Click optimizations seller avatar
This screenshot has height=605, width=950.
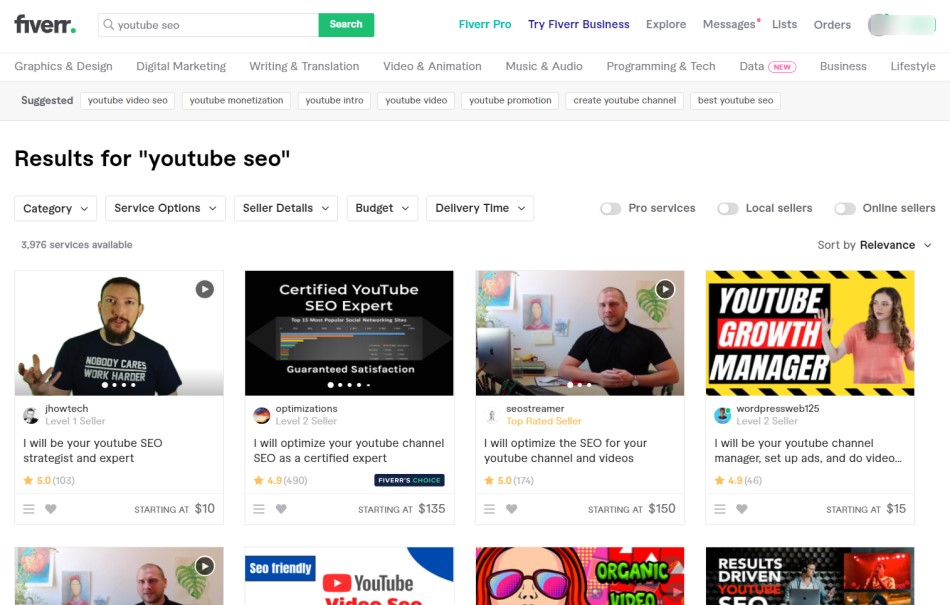click(x=262, y=415)
